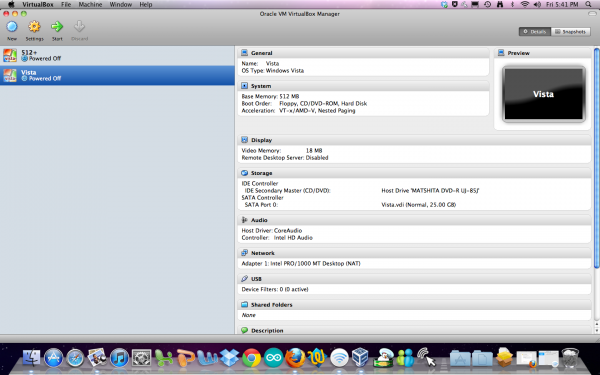Open the Help menu
This screenshot has width=600, height=375.
pos(146,5)
